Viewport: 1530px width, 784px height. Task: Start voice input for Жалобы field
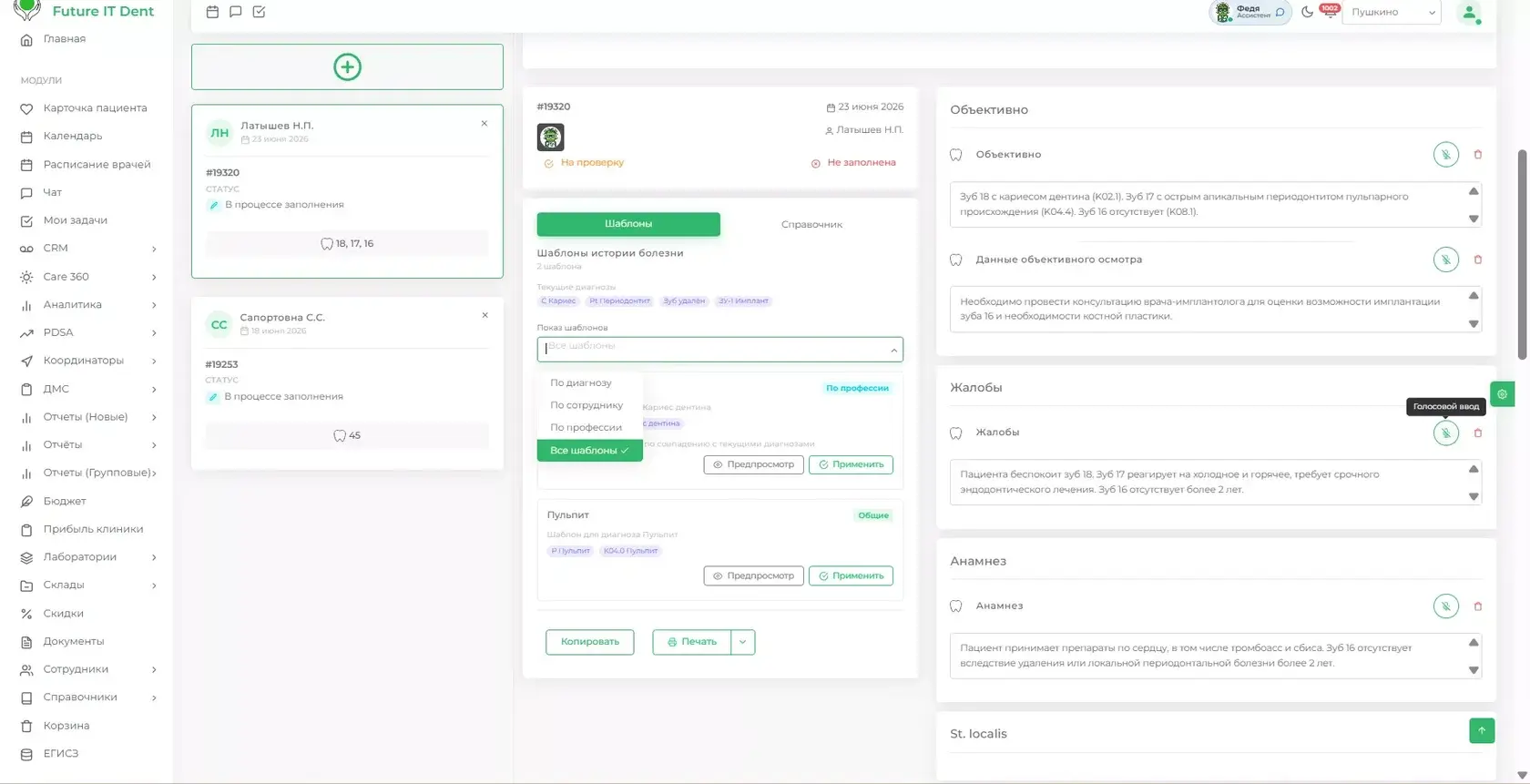(1445, 433)
